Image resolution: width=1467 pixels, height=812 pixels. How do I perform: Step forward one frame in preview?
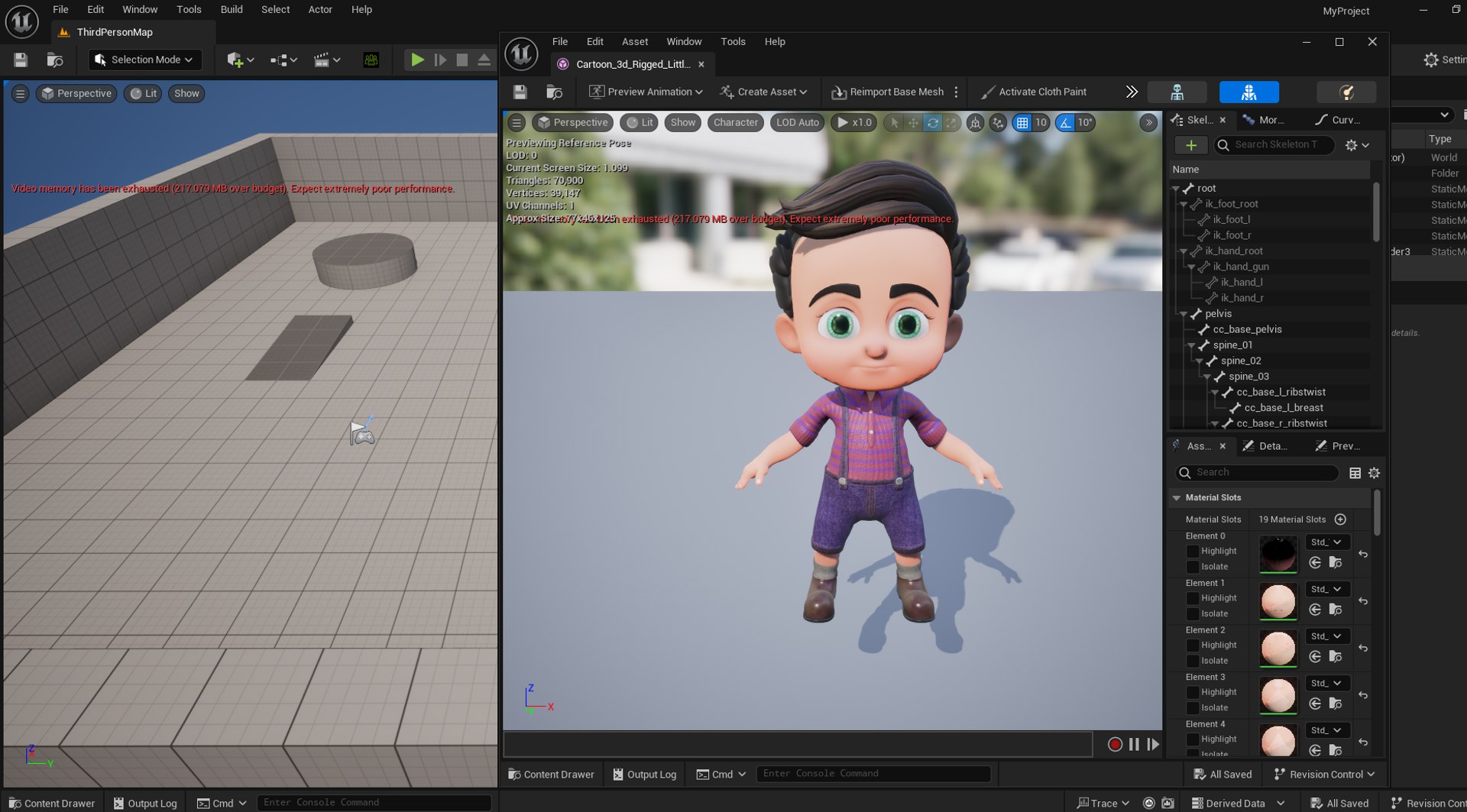[1153, 744]
